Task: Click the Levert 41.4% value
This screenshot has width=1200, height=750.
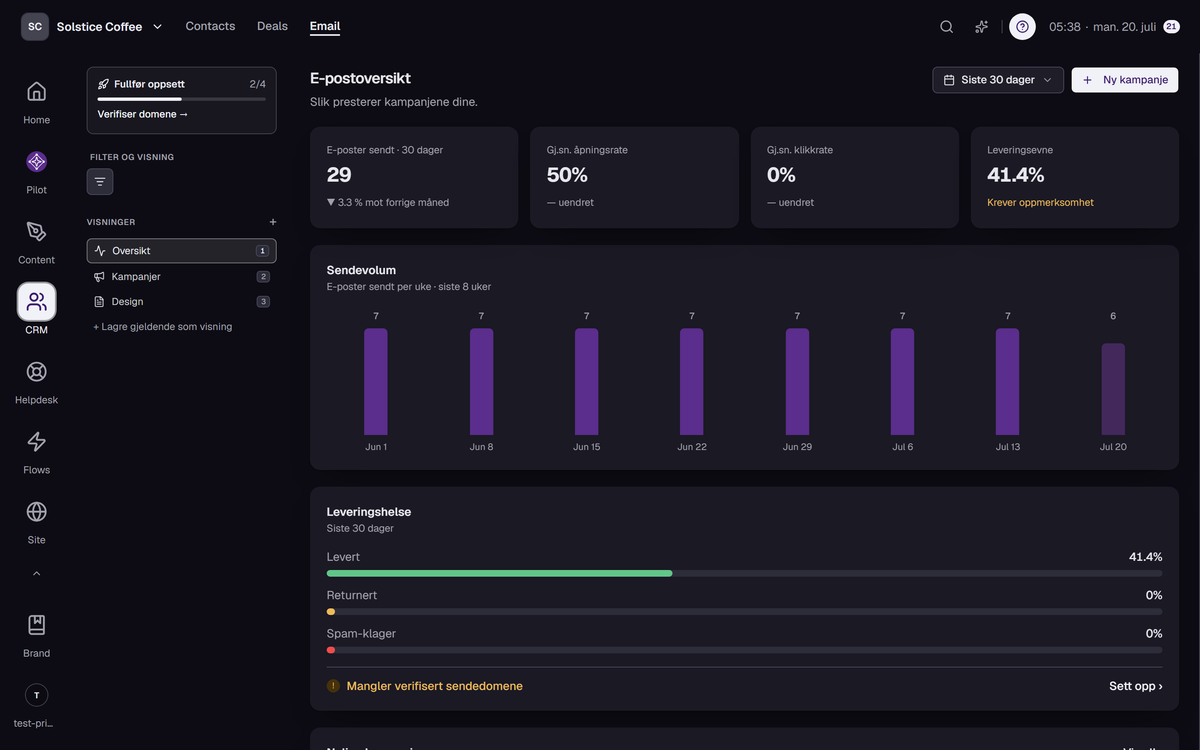Action: 1145,557
